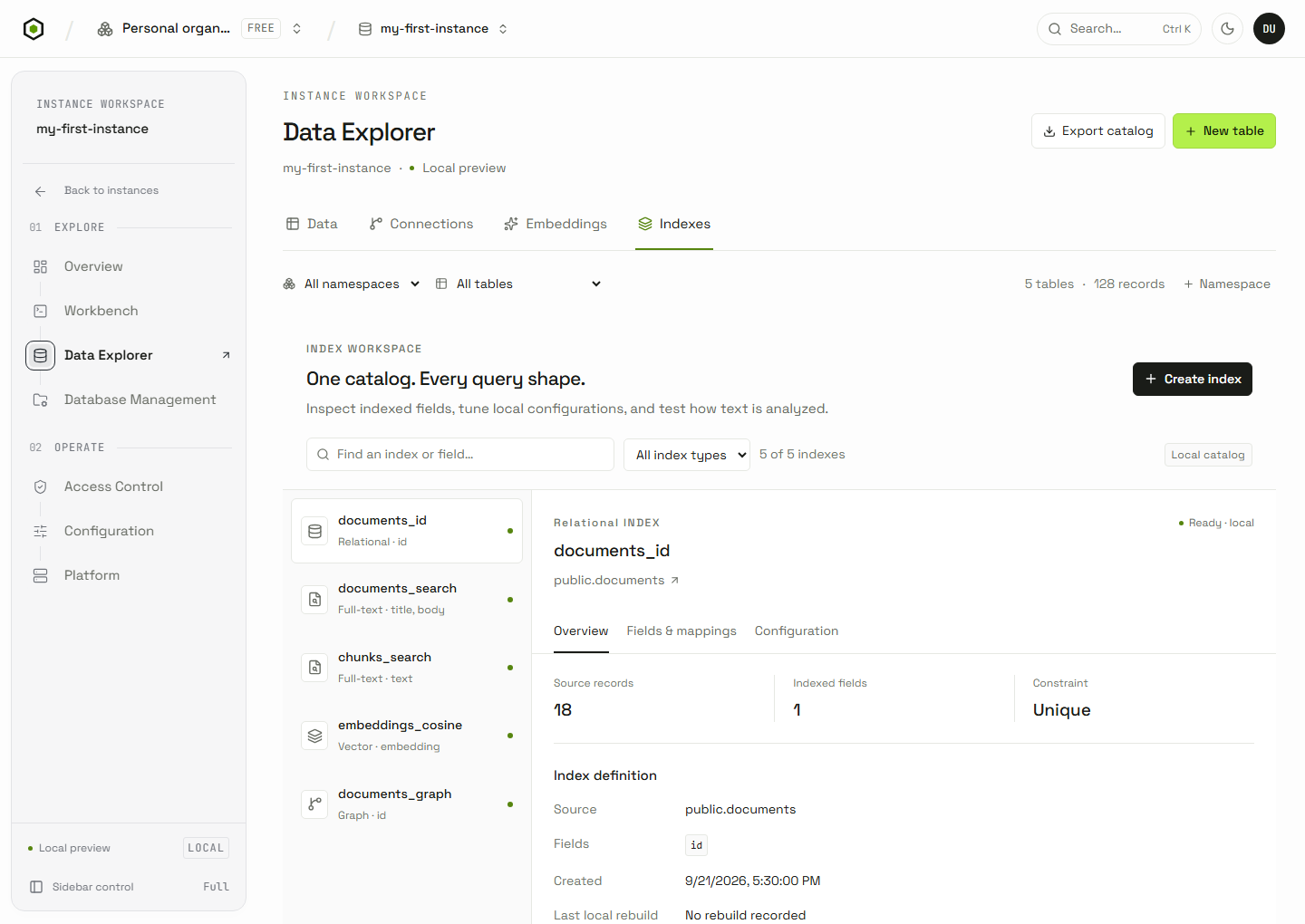1305x924 pixels.
Task: Click the FREE plan badge
Action: pos(261,29)
